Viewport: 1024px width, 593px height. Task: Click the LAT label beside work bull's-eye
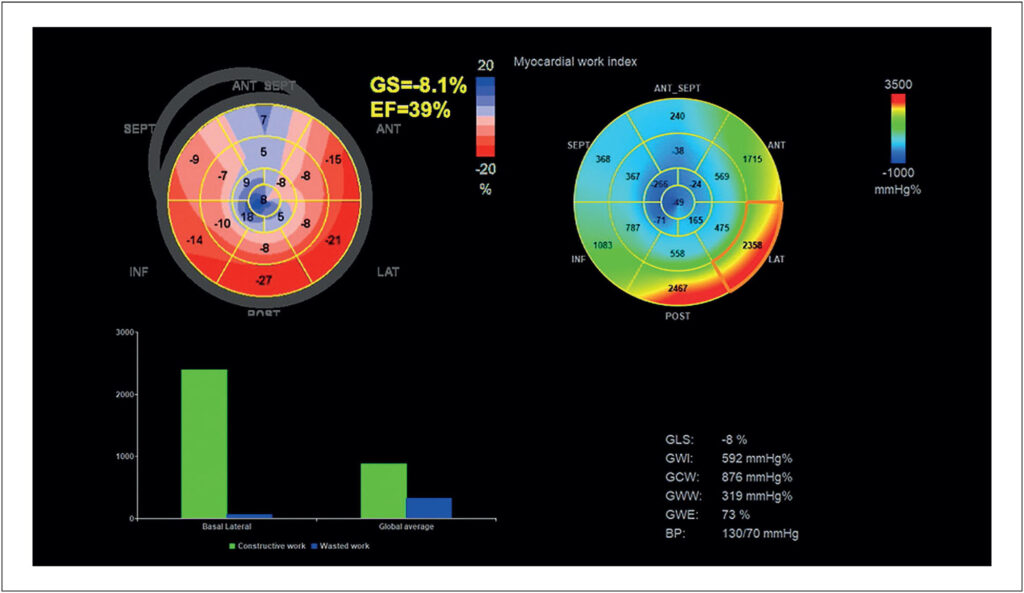[776, 259]
